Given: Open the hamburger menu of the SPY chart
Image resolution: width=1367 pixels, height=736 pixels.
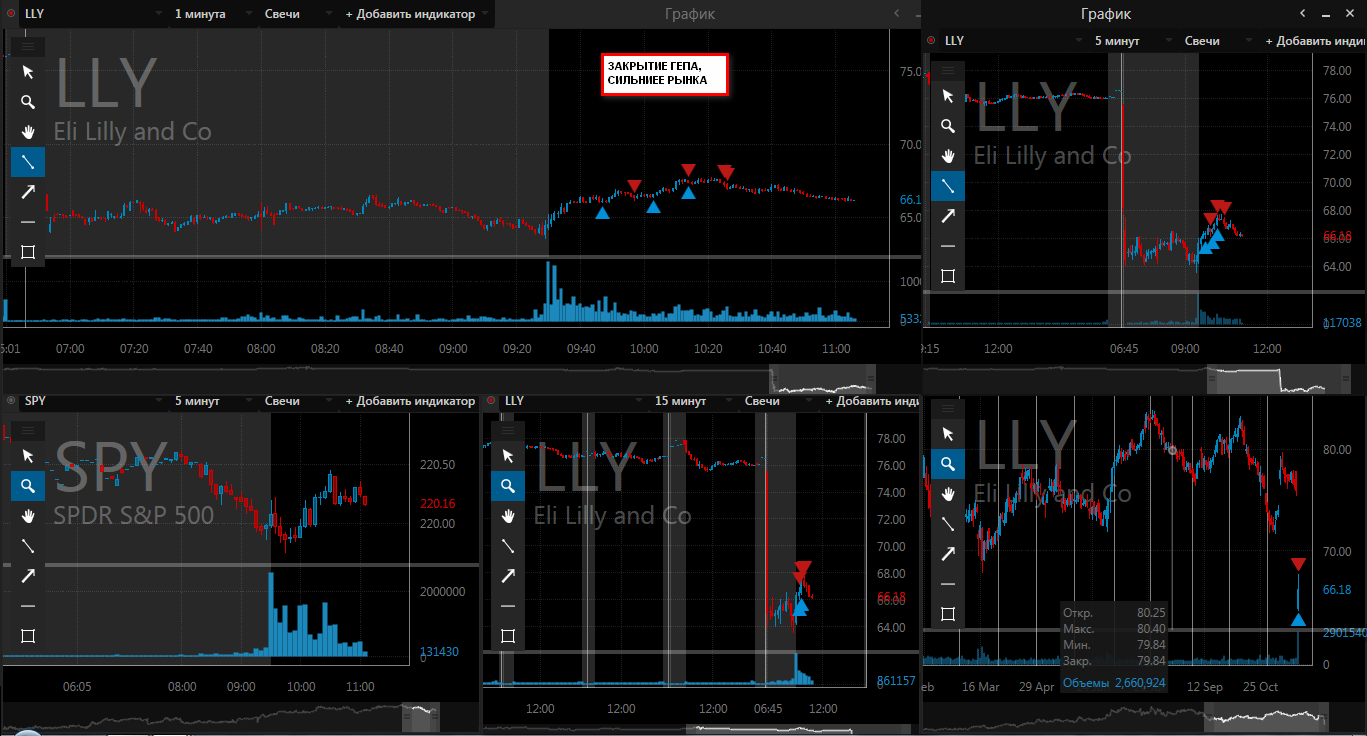Looking at the screenshot, I should click(28, 430).
